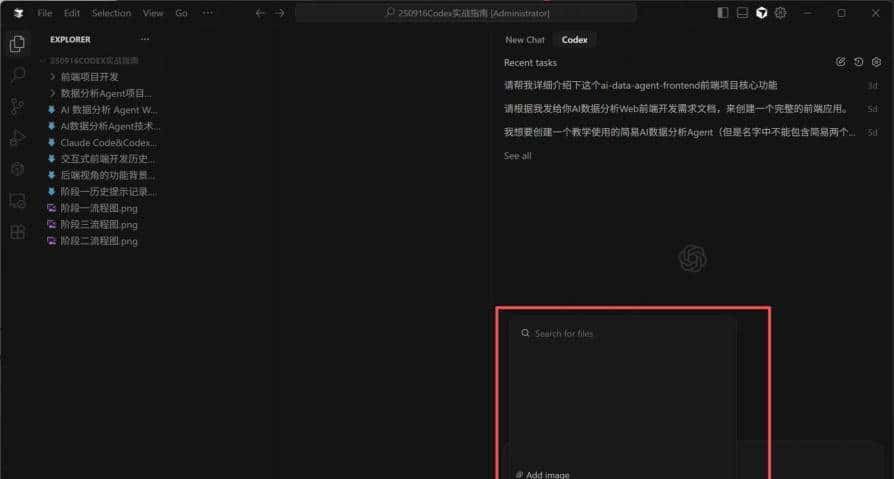Expand the 前端项目开发 folder
This screenshot has height=479, width=894.
(x=90, y=76)
